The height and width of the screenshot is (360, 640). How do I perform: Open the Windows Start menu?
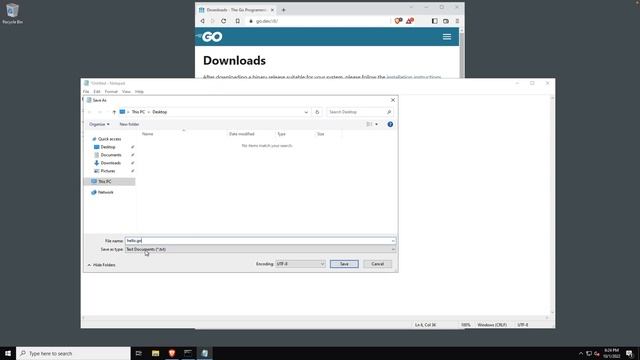8,353
